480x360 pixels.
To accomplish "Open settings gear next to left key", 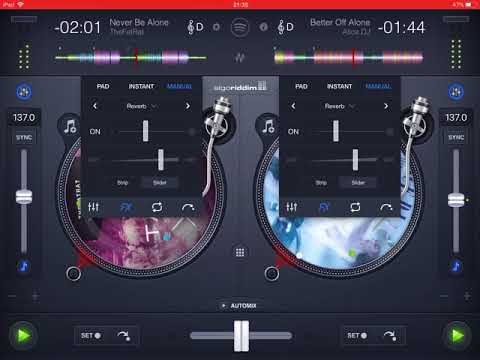I will tap(216, 27).
